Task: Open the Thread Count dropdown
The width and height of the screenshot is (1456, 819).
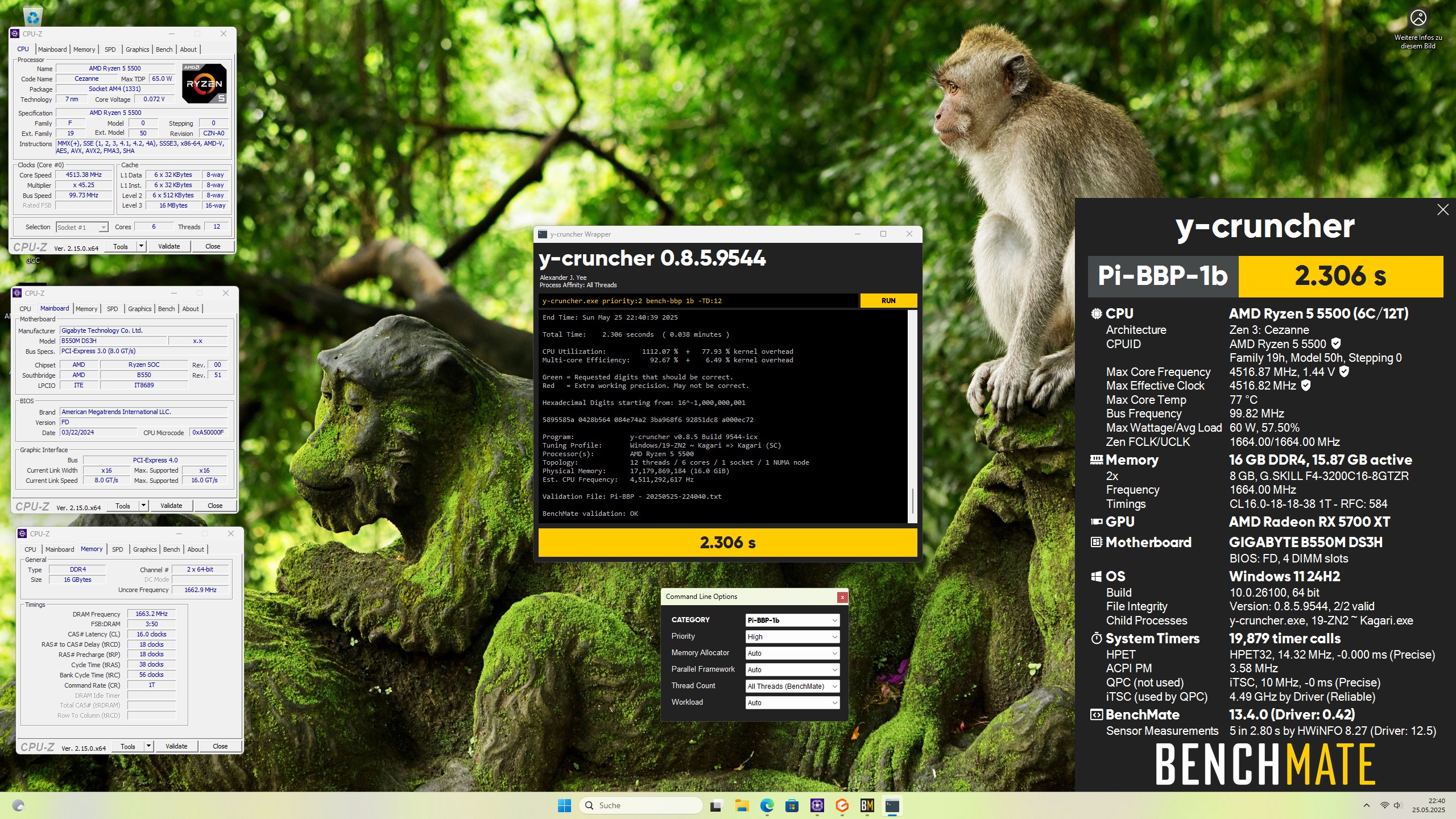Action: pos(792,686)
